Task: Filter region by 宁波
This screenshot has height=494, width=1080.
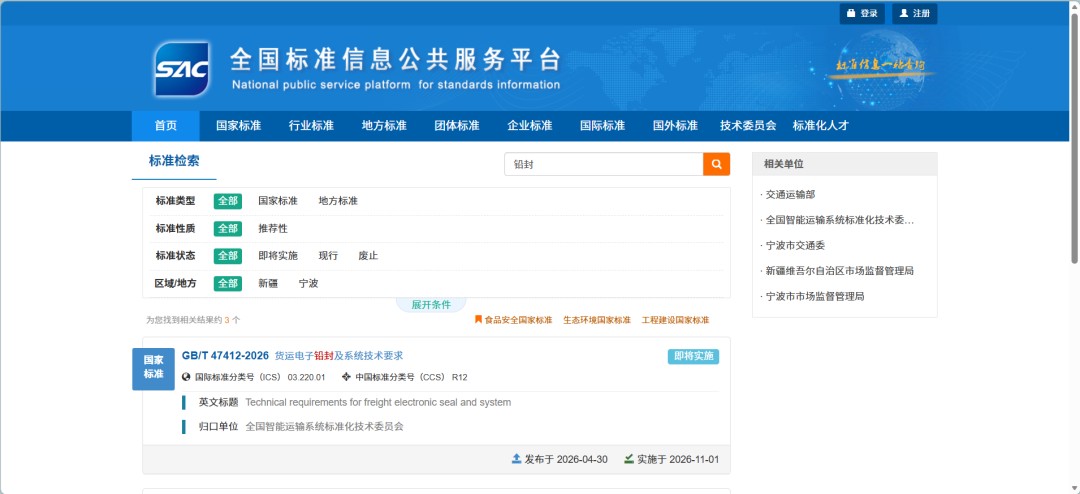Action: tap(309, 283)
